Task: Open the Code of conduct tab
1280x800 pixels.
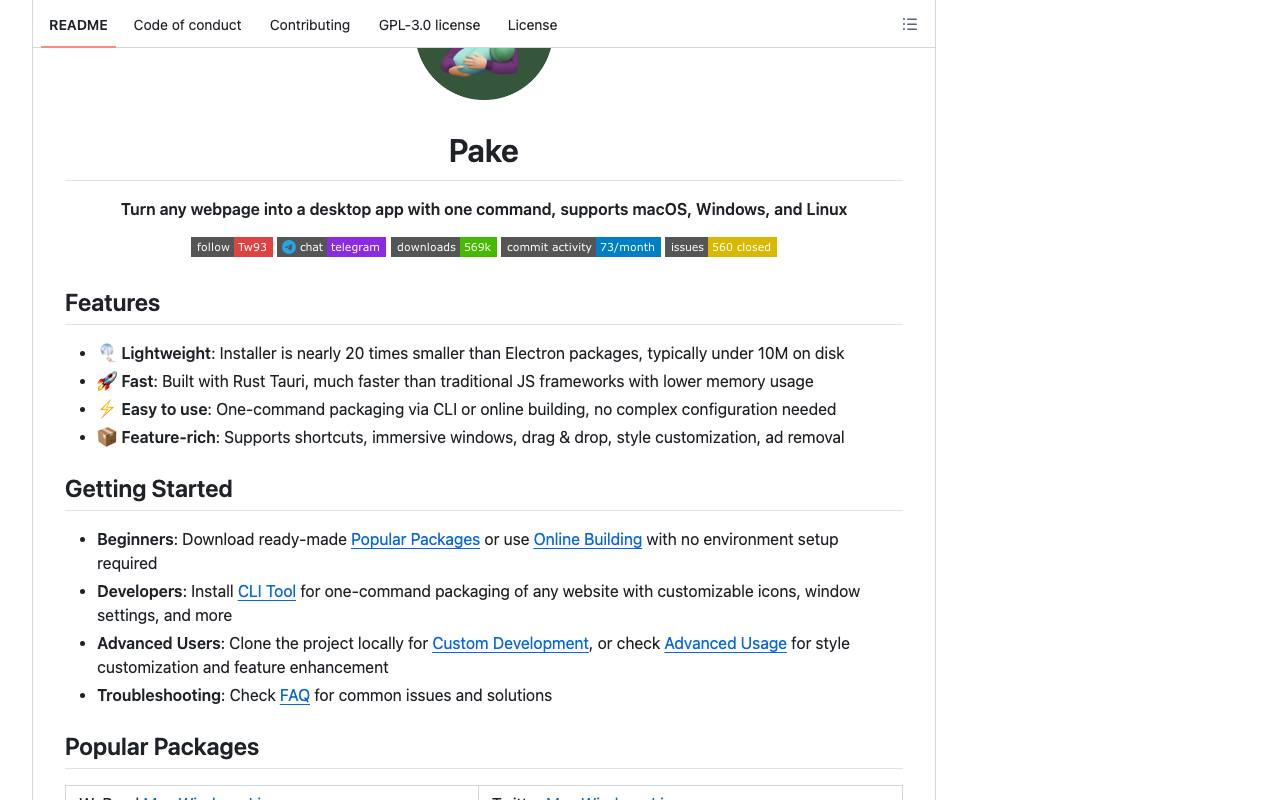Action: (x=187, y=25)
